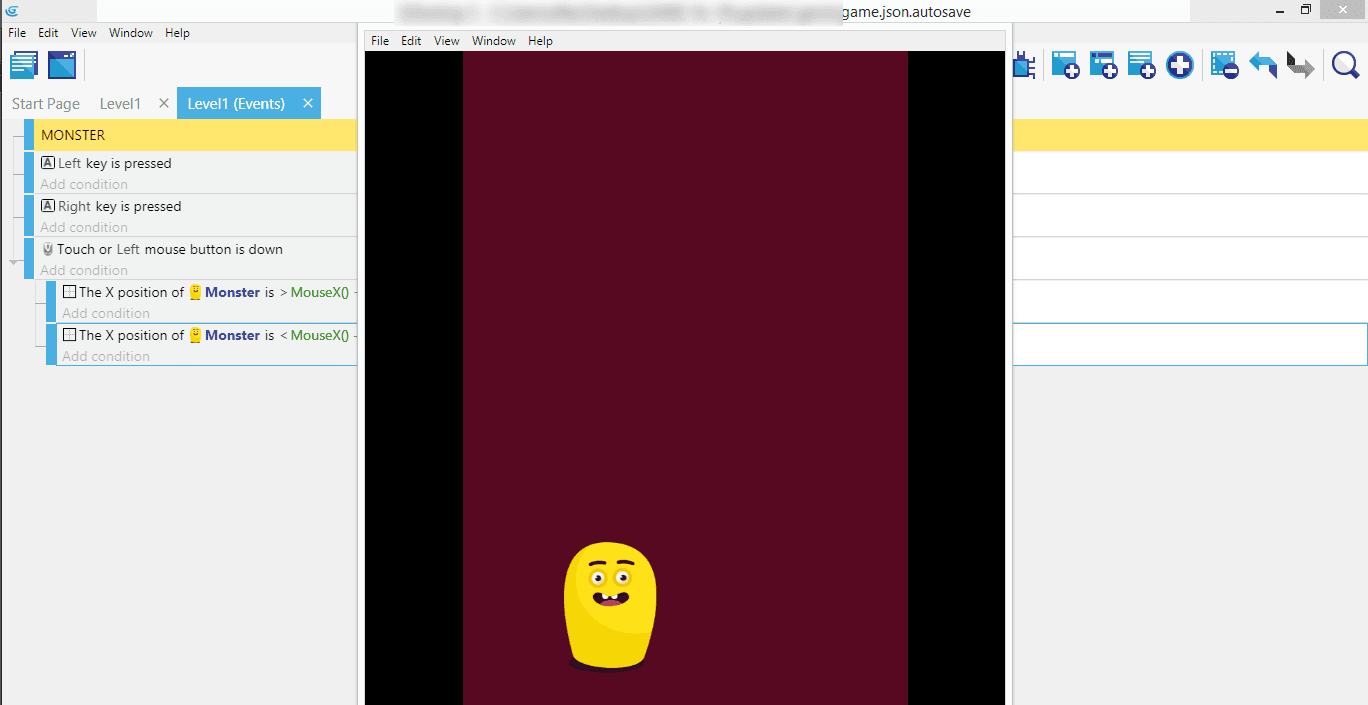Add a comment event from toolbar
Viewport: 1368px width, 705px height.
(x=1141, y=66)
